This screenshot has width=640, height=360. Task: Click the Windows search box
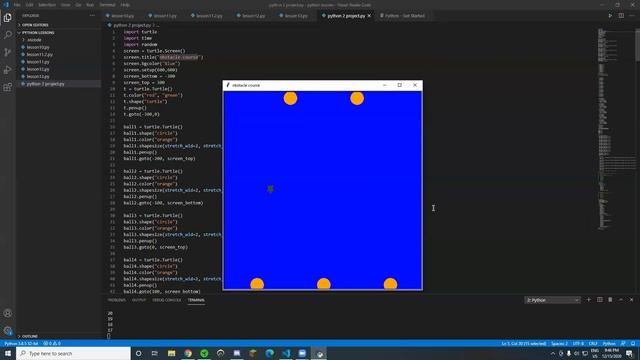coord(73,353)
